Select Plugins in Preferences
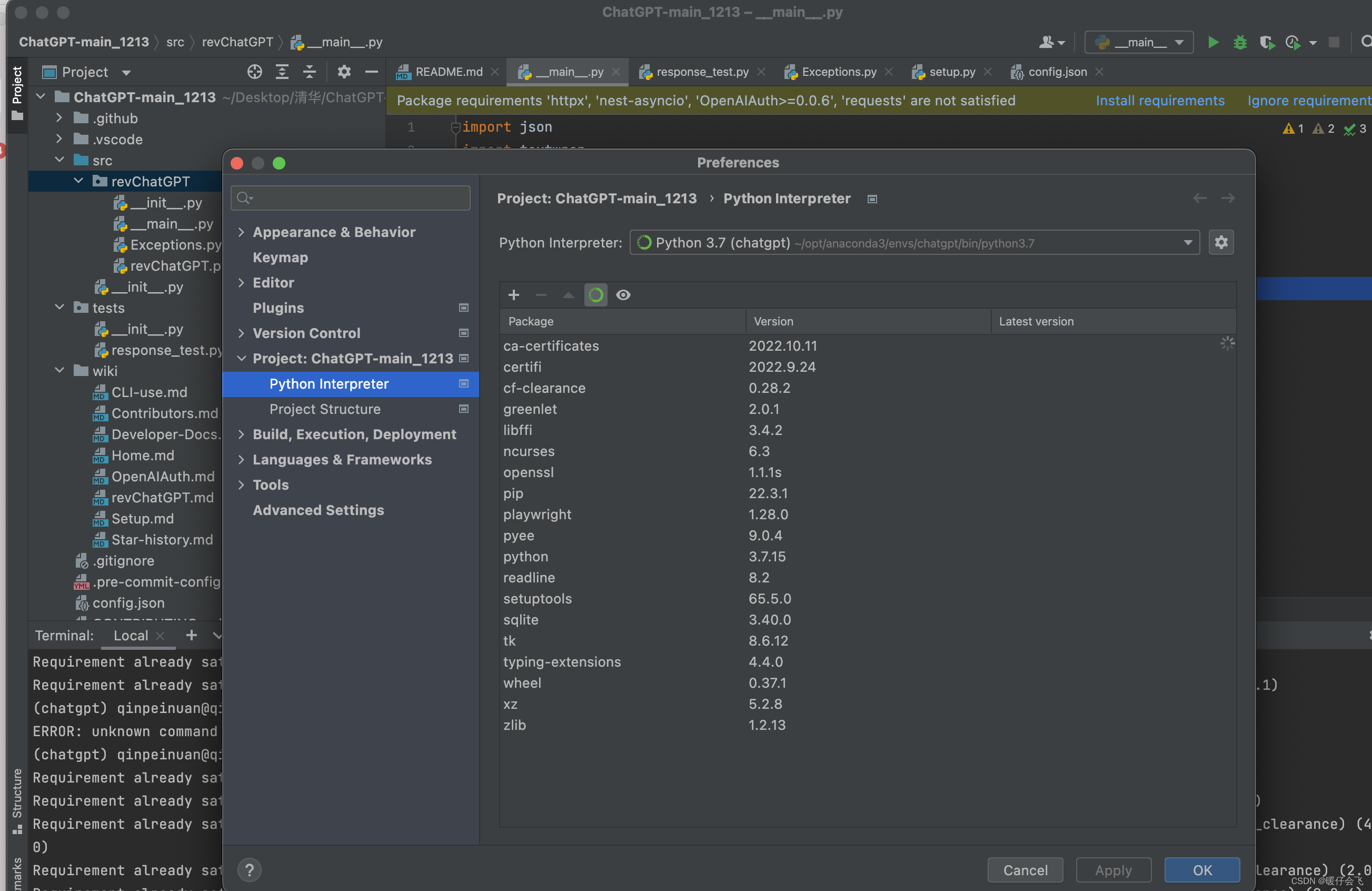Image resolution: width=1372 pixels, height=891 pixels. [x=278, y=308]
